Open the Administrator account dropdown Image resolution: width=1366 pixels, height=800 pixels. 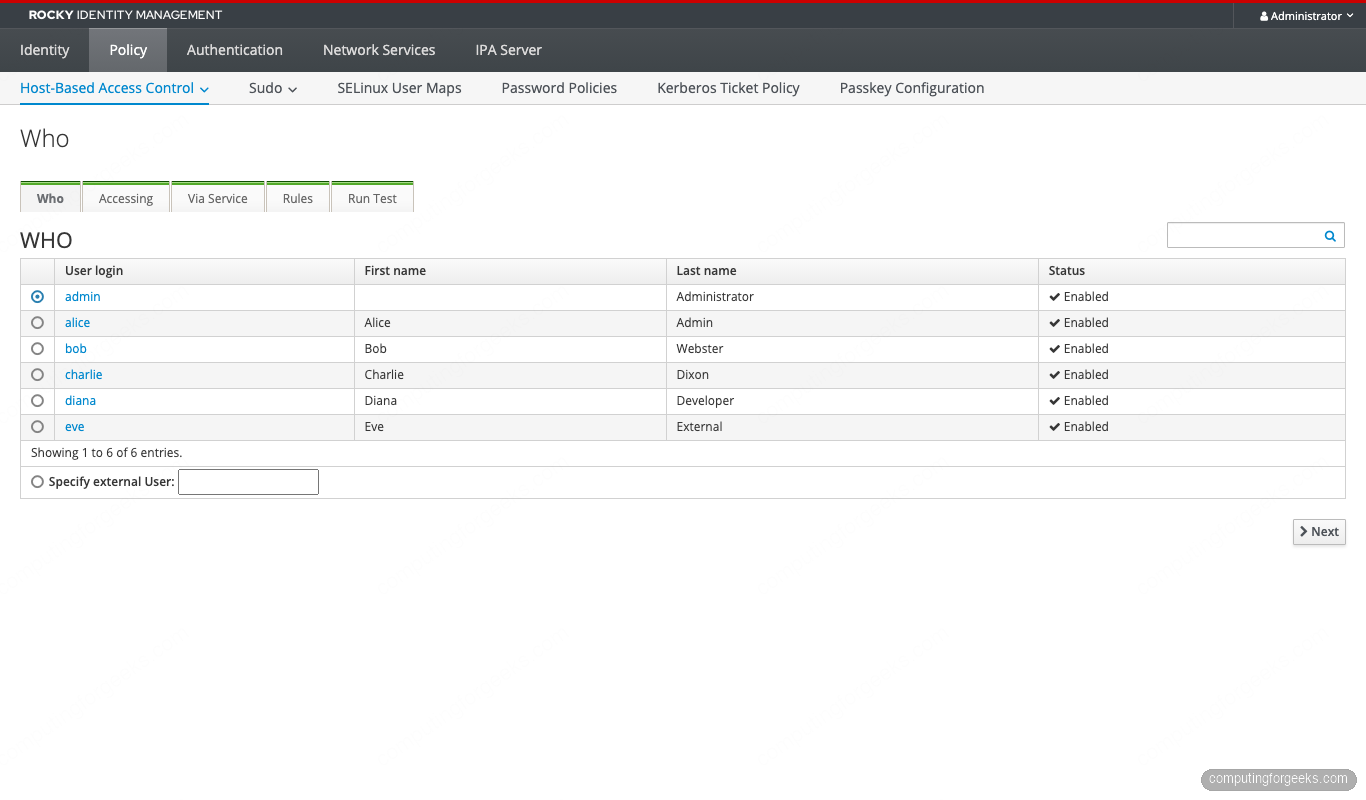pos(1306,16)
